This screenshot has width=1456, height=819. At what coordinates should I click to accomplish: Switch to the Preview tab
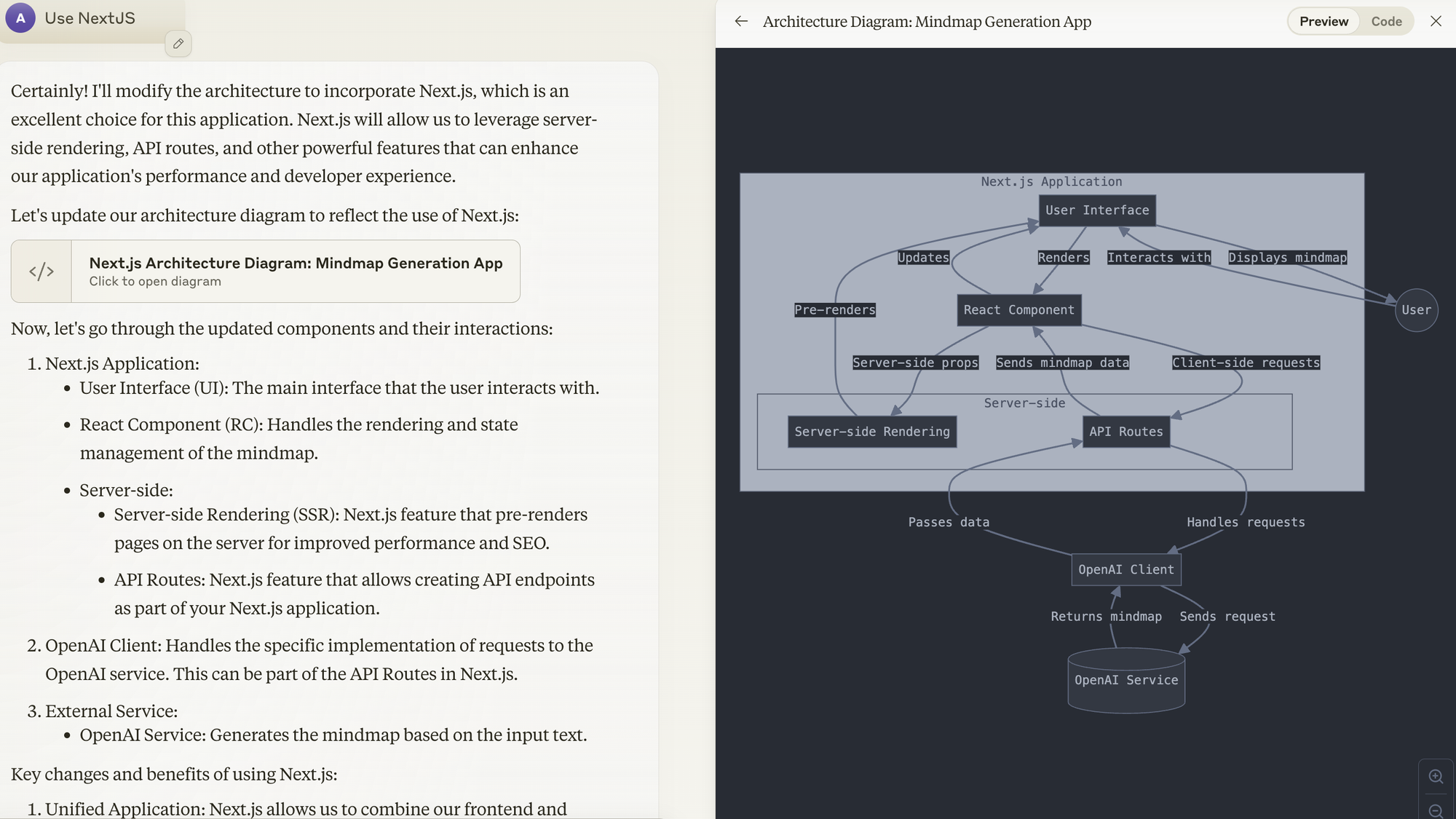click(1324, 21)
